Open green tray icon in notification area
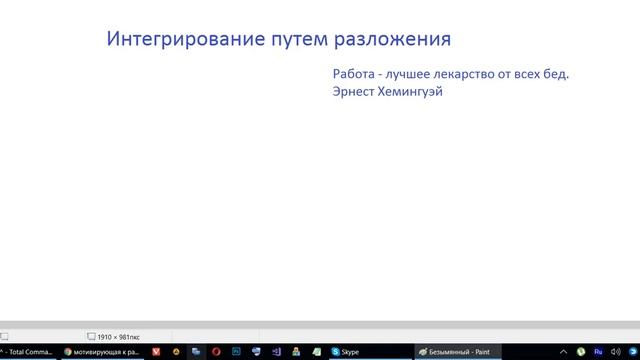 click(581, 352)
